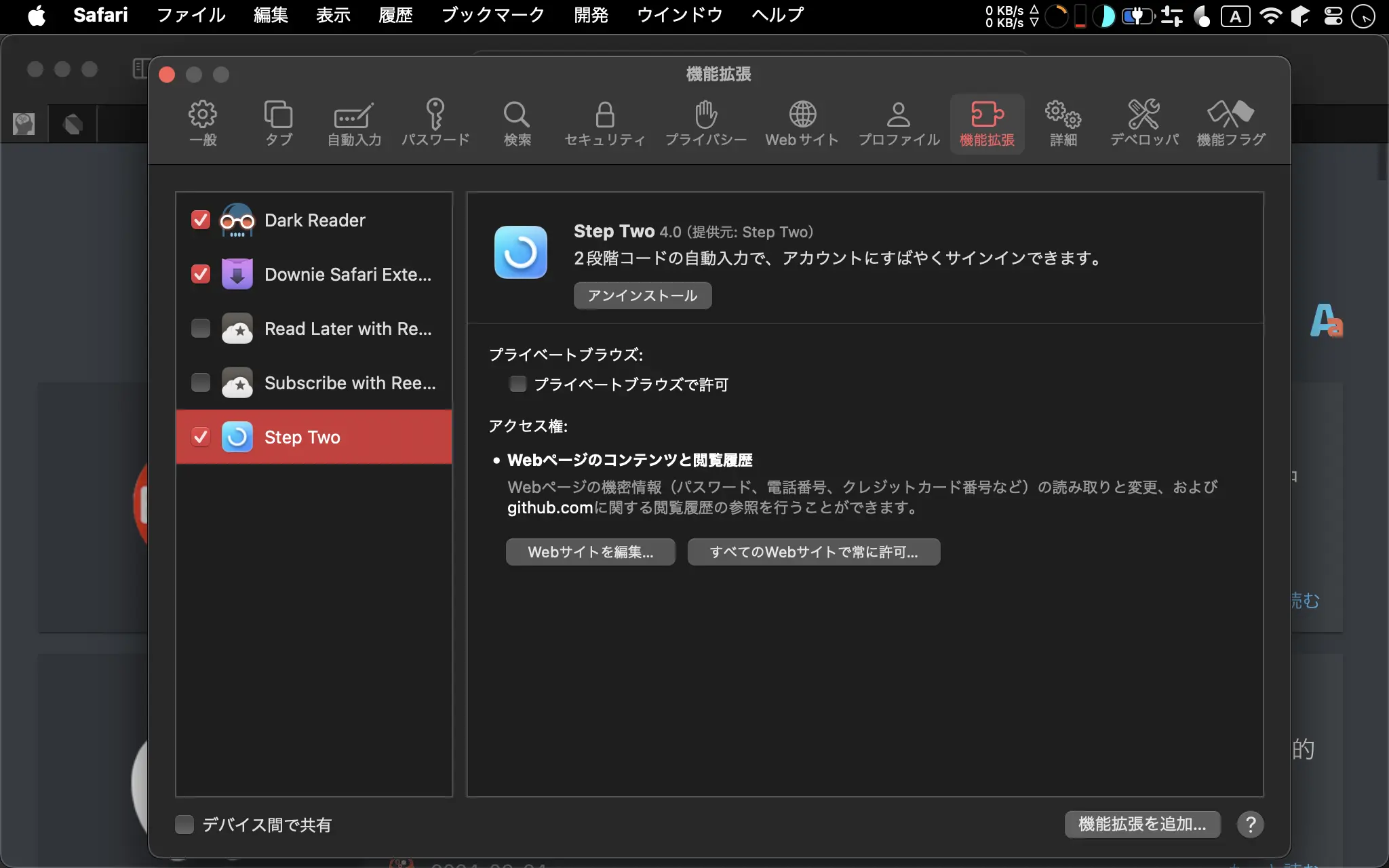This screenshot has width=1389, height=868.
Task: Open the セキュリティ (Security) settings tab
Action: [604, 123]
